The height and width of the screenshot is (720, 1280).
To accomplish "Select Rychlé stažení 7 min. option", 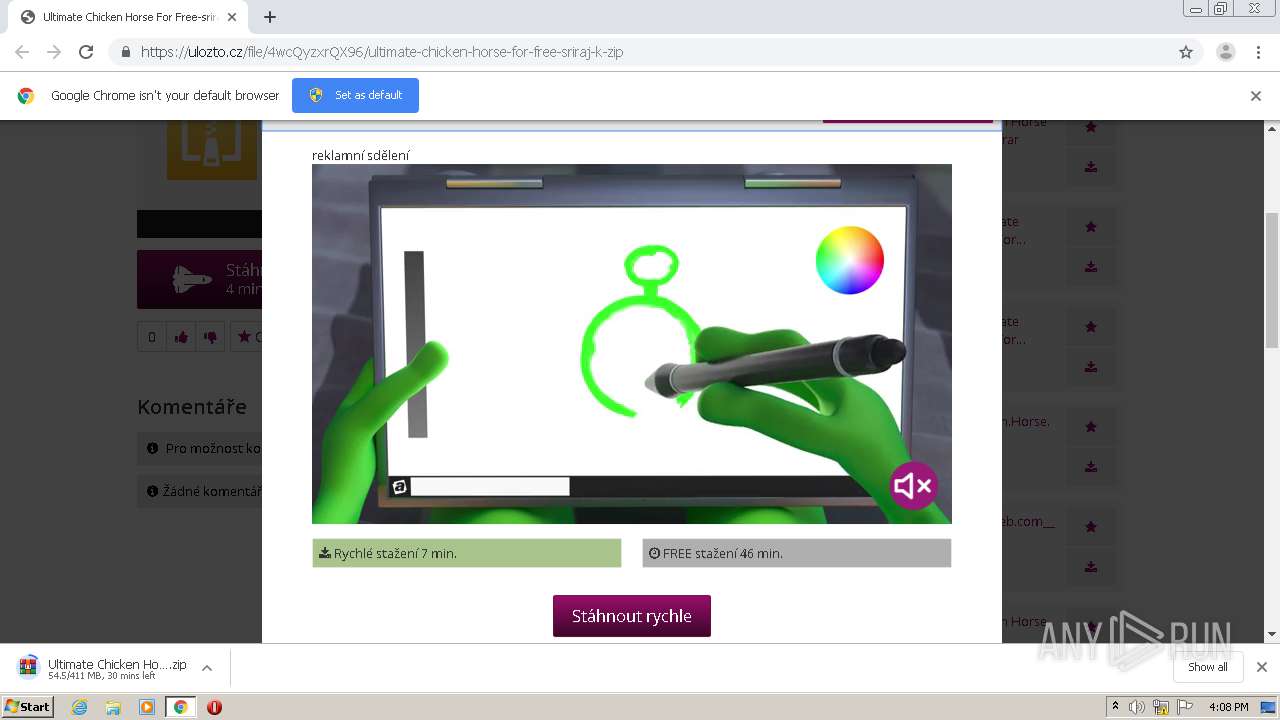I will (467, 553).
